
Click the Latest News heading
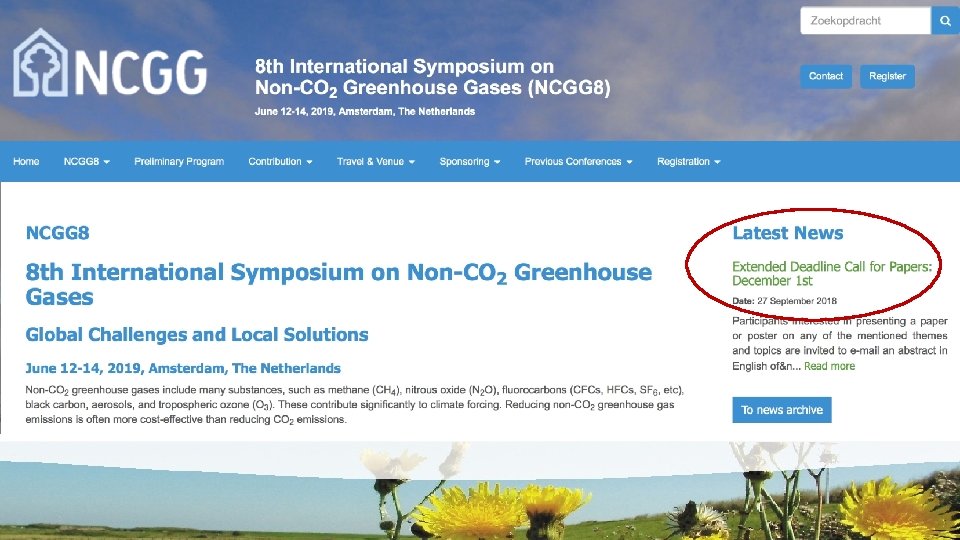(787, 233)
